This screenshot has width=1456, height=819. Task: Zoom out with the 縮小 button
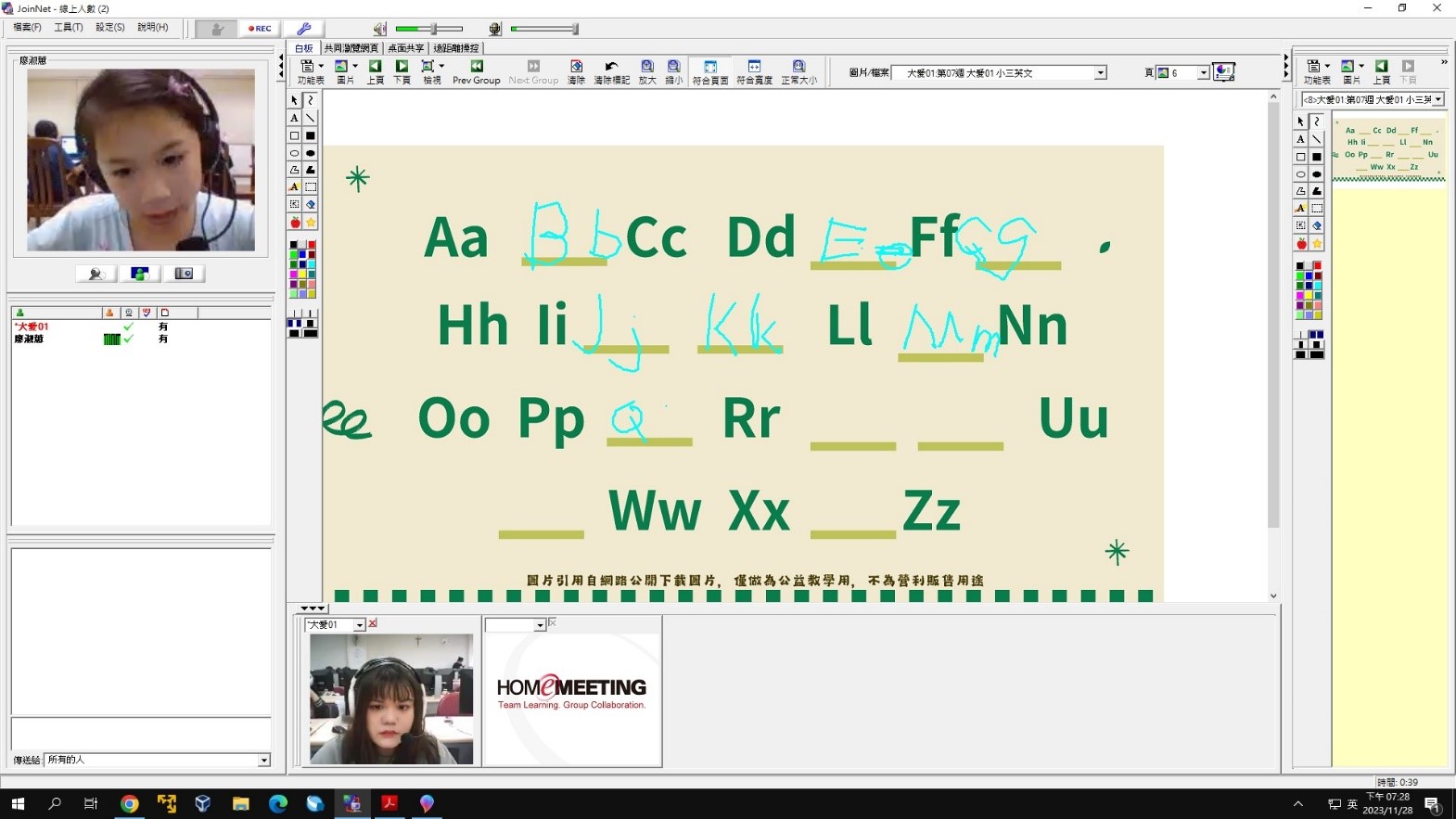[674, 71]
